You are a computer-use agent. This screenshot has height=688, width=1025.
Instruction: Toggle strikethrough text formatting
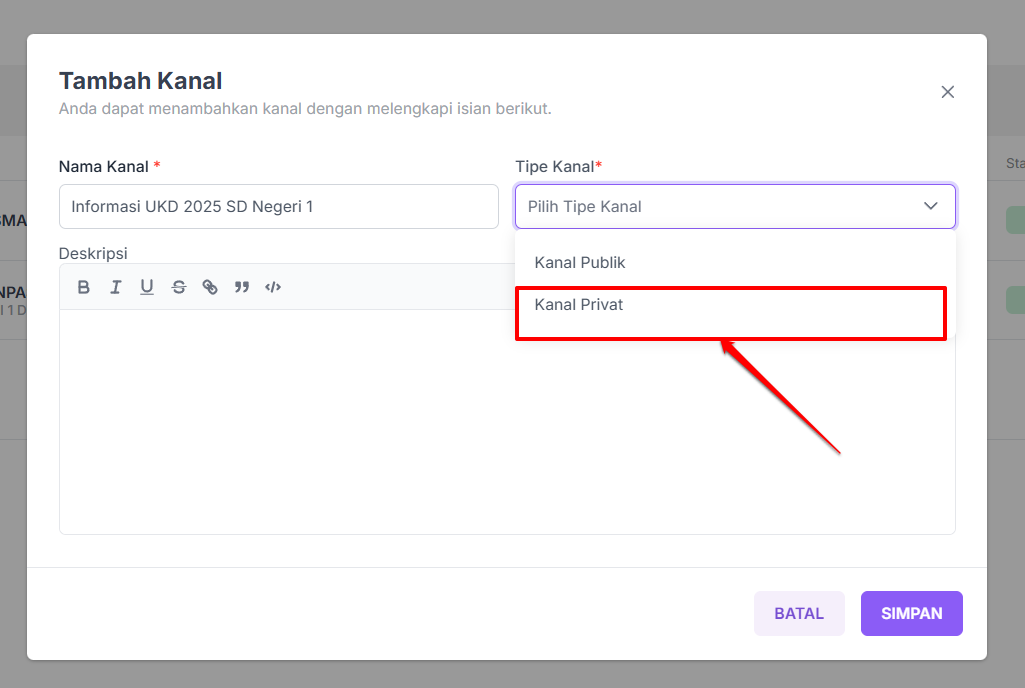(x=179, y=287)
